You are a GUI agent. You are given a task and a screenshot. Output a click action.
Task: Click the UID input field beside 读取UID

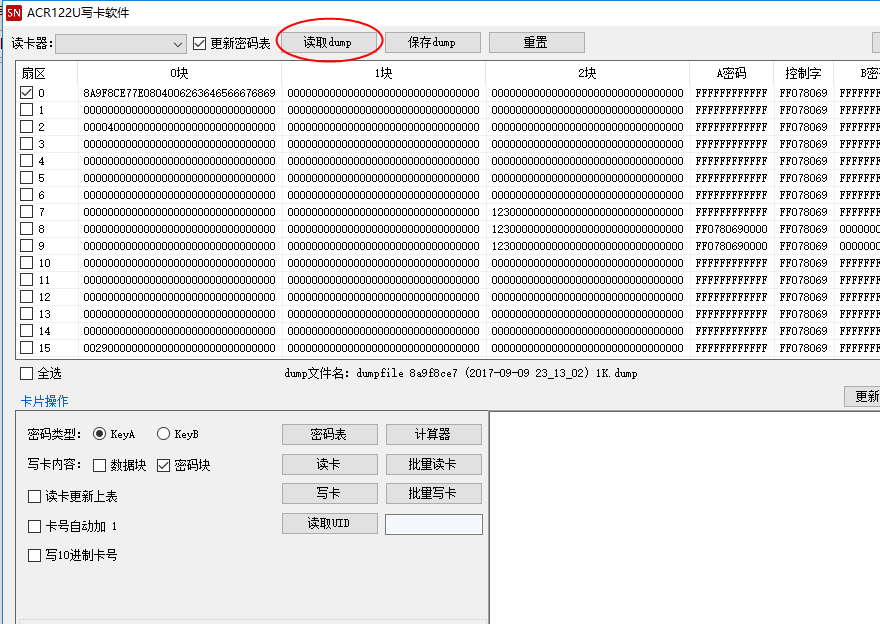tap(433, 524)
